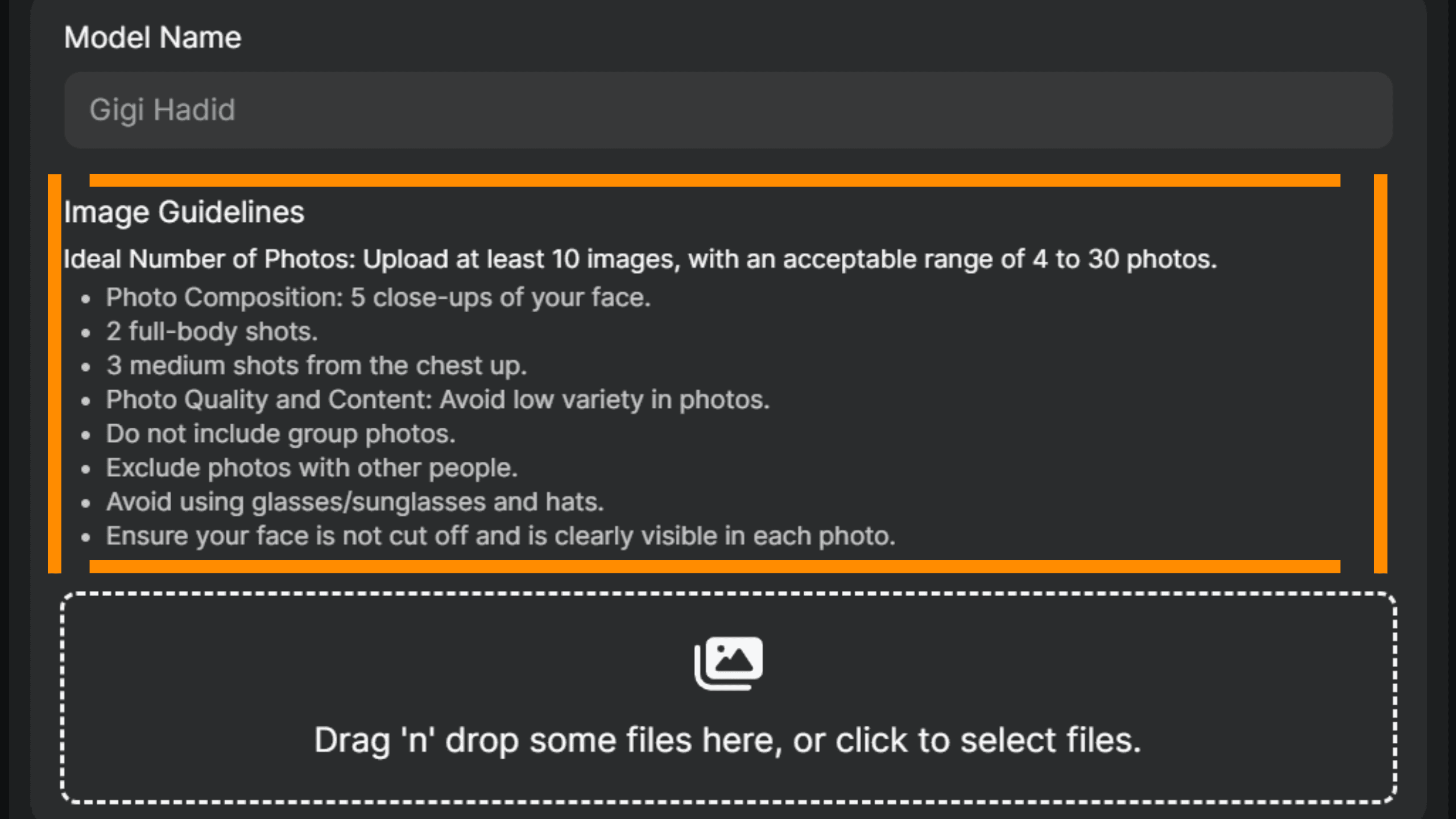1456x819 pixels.
Task: Click the Model Name label
Action: [152, 36]
